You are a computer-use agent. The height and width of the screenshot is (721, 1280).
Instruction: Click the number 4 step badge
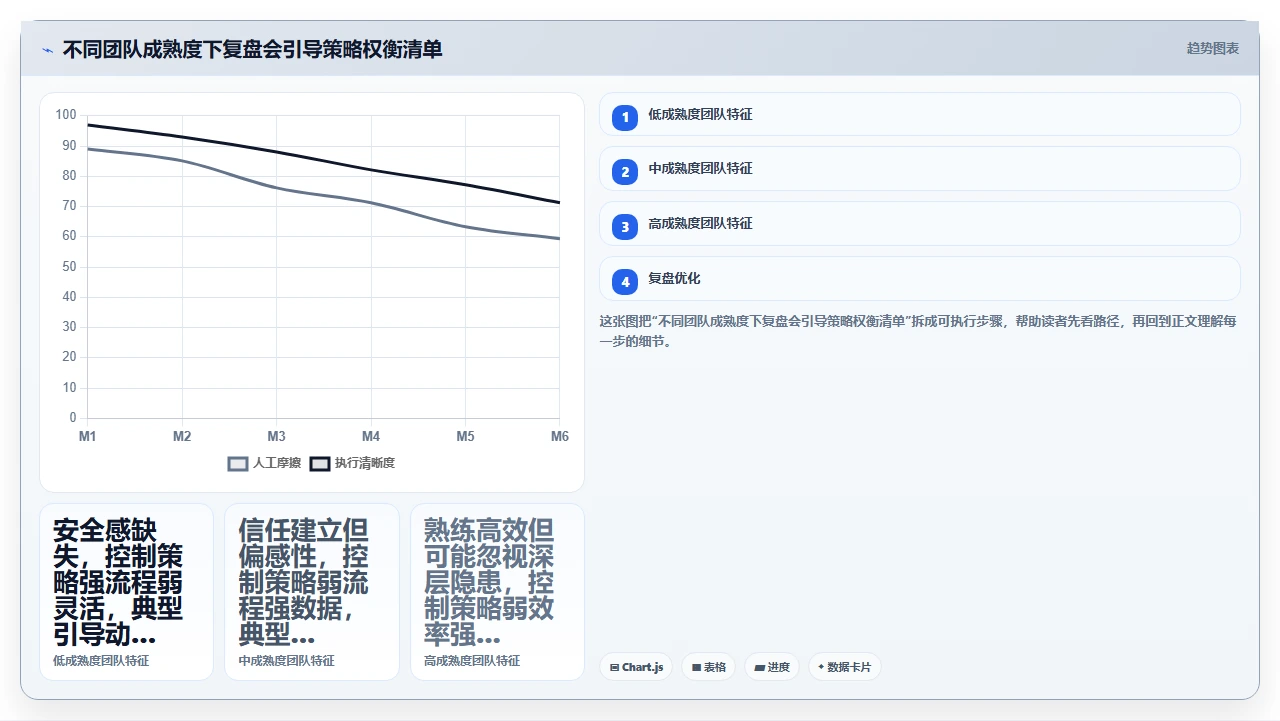pyautogui.click(x=625, y=282)
